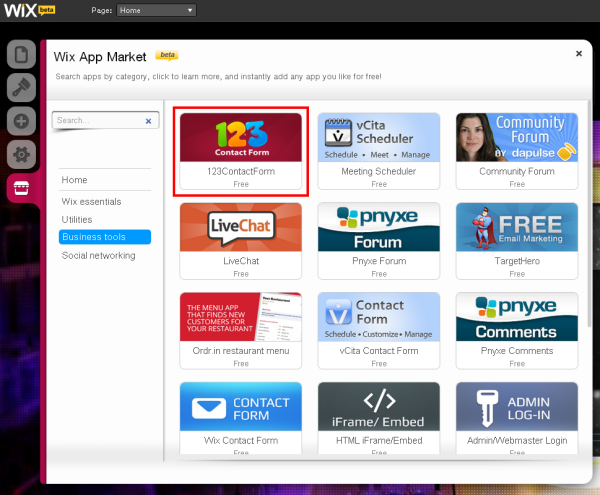Open the Add plus panel icon
This screenshot has width=600, height=495.
(x=21, y=121)
